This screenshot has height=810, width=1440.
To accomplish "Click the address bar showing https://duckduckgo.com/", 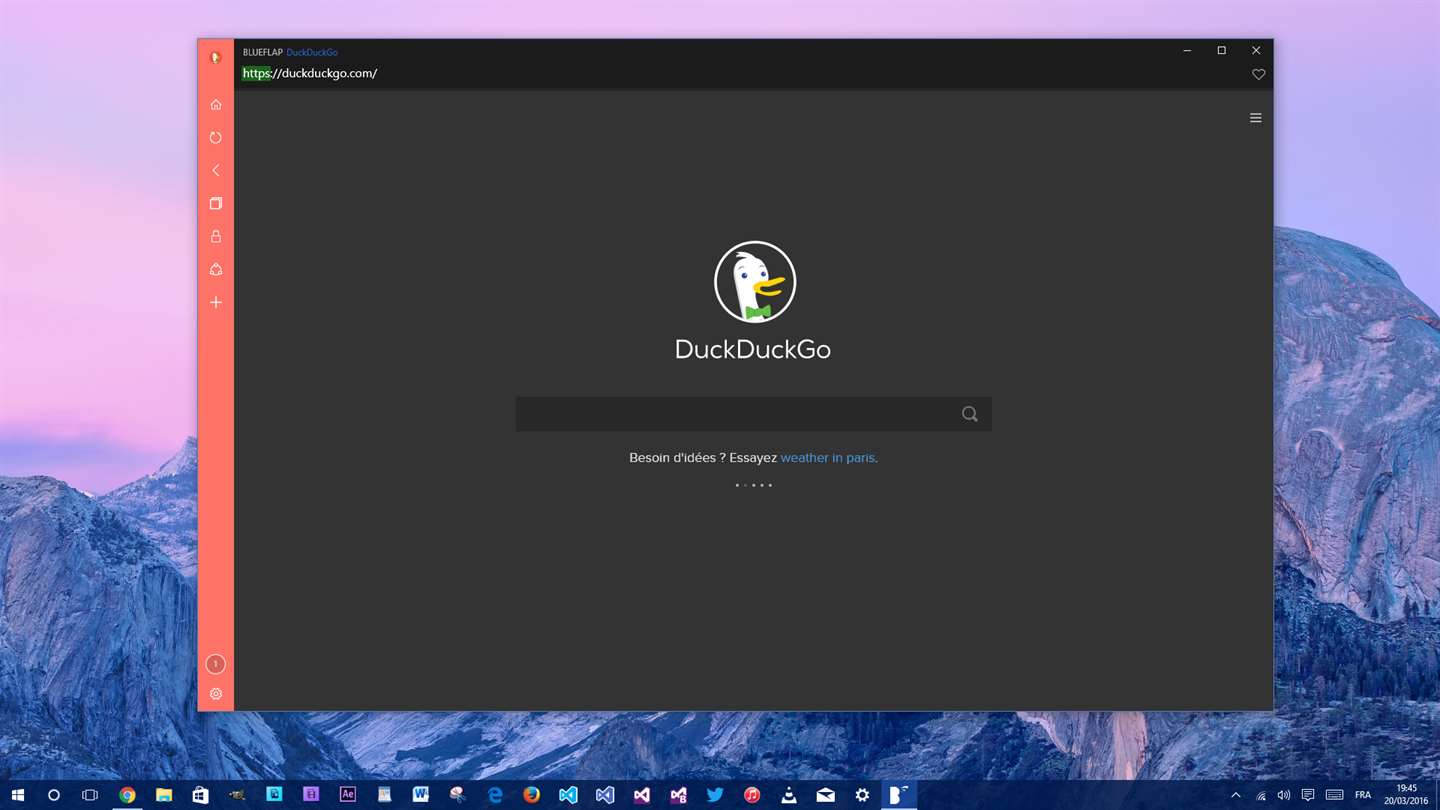I will pos(309,73).
